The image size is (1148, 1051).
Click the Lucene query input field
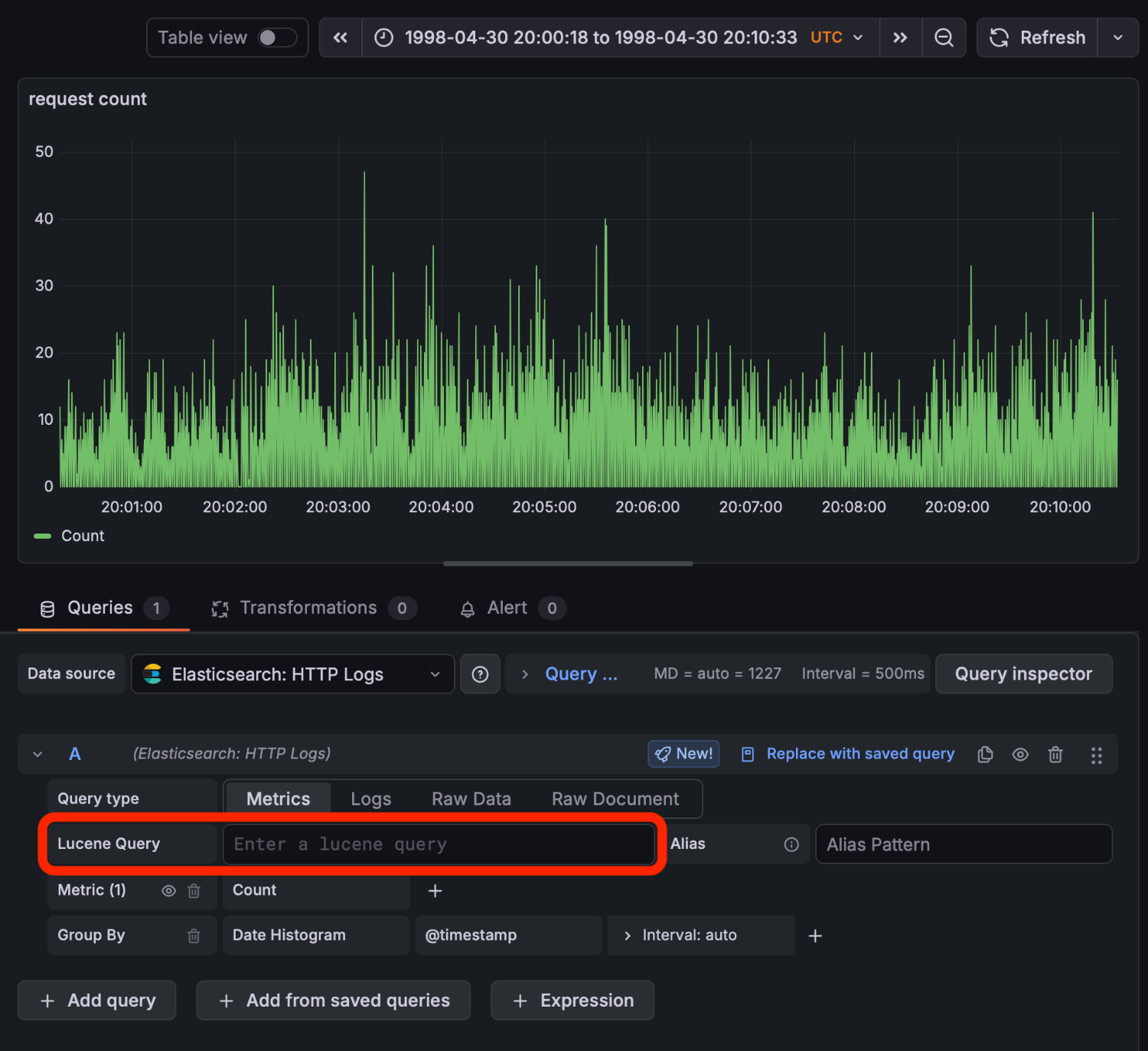coord(438,844)
